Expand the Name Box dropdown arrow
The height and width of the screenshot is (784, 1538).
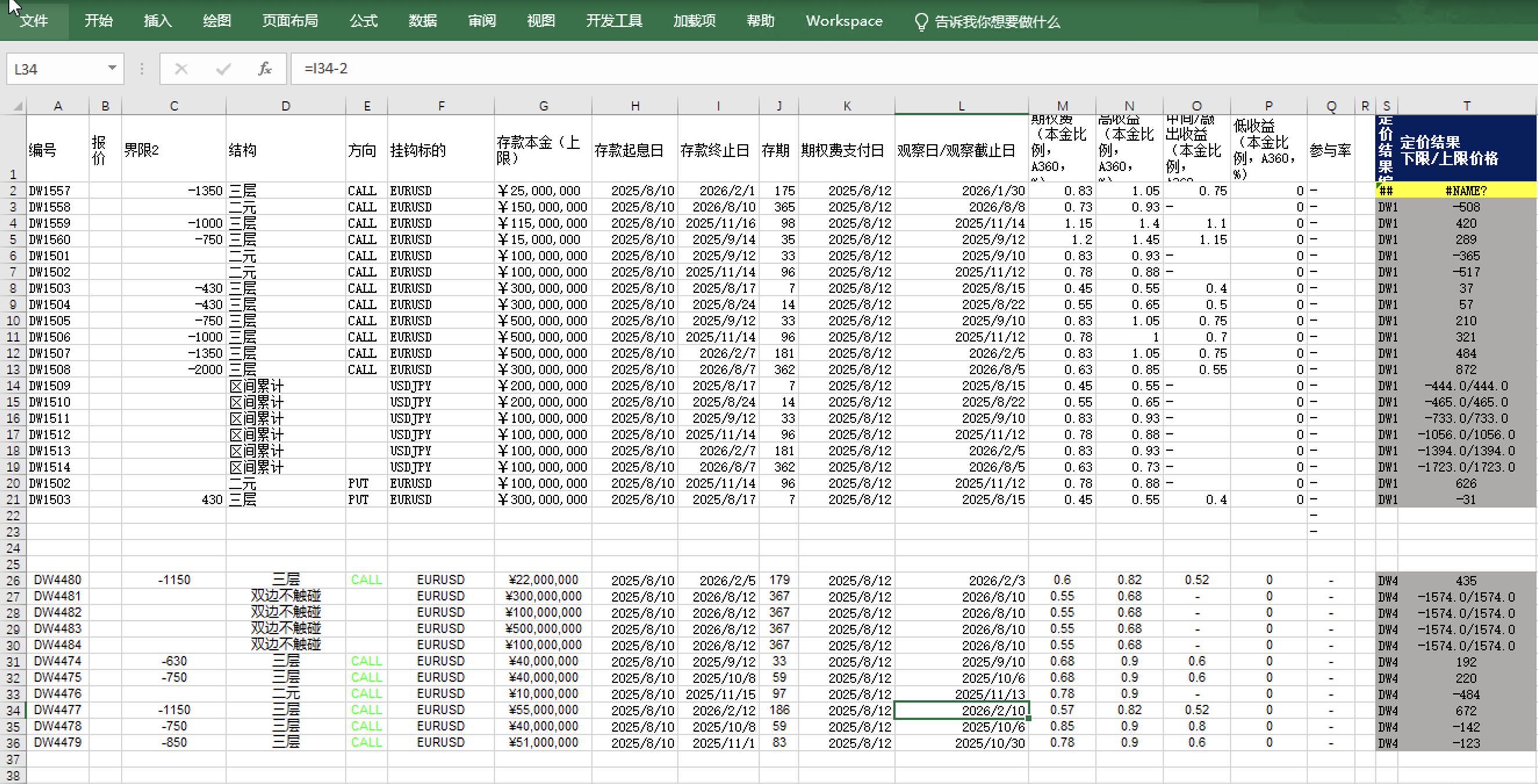click(112, 68)
